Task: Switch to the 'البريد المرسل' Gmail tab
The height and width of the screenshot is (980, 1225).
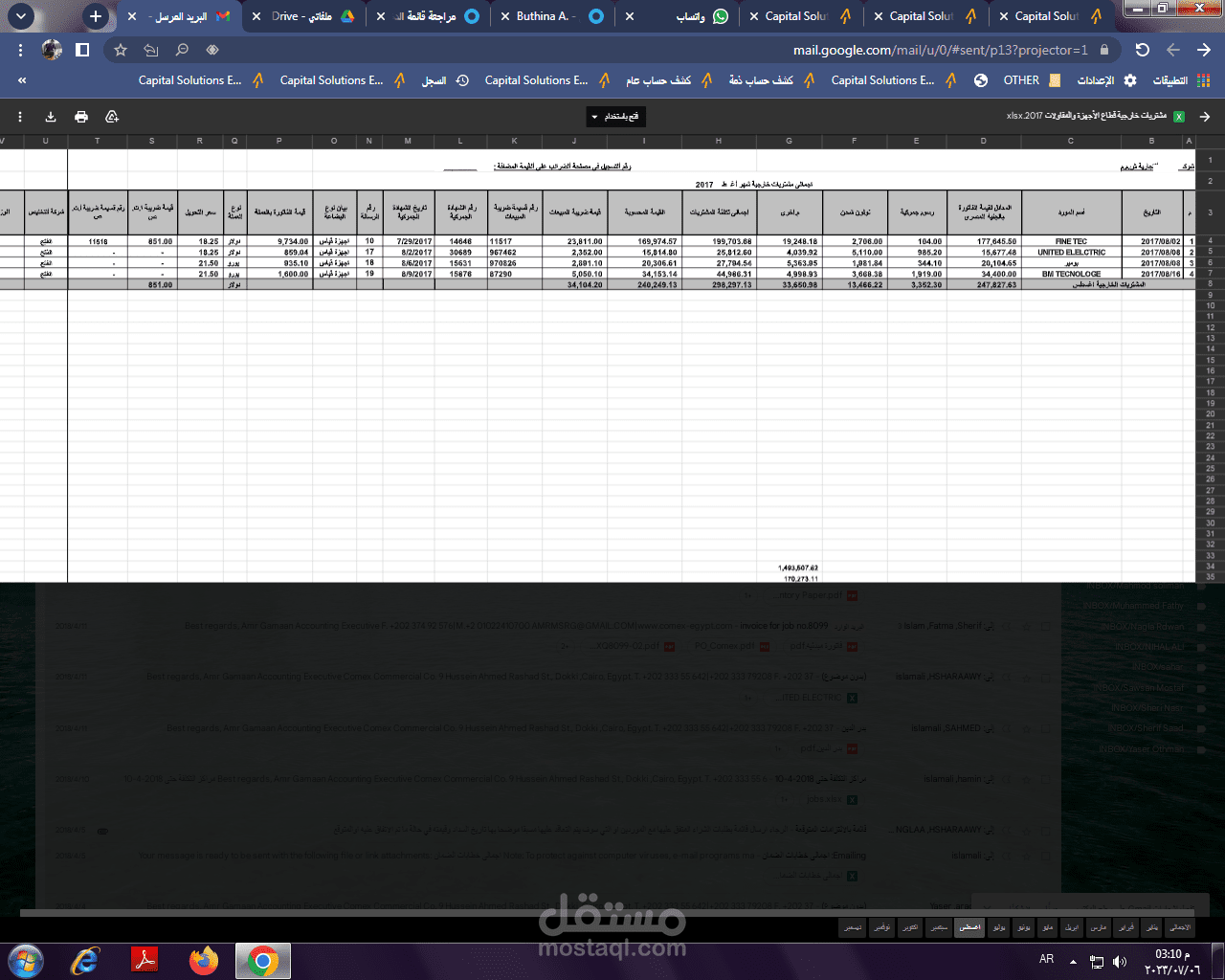Action: (180, 16)
